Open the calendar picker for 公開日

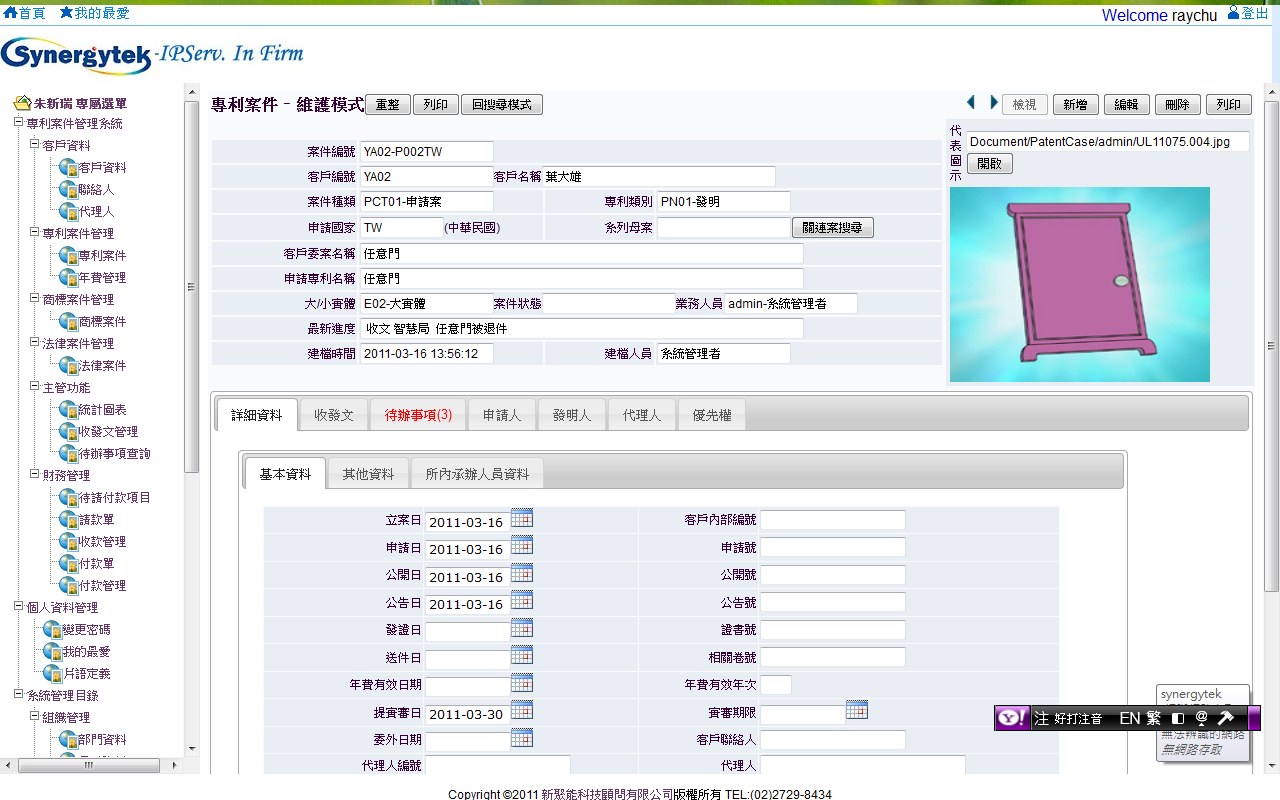[x=522, y=573]
